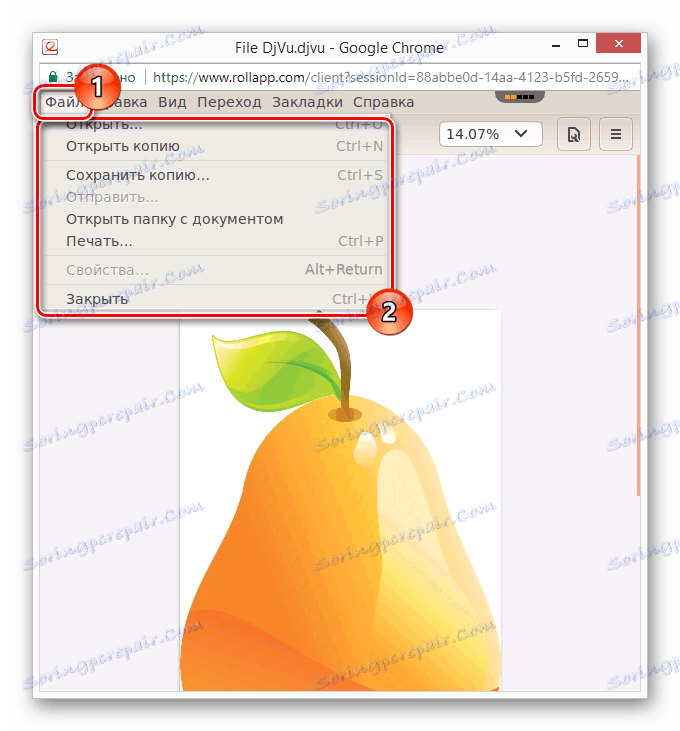This screenshot has height=731, width=680.
Task: Click the orange vertical scrollbar
Action: pyautogui.click(x=638, y=325)
